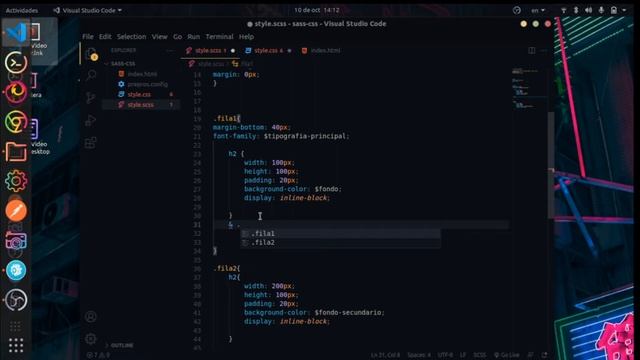
Task: Open the Source Control view
Action: [91, 98]
